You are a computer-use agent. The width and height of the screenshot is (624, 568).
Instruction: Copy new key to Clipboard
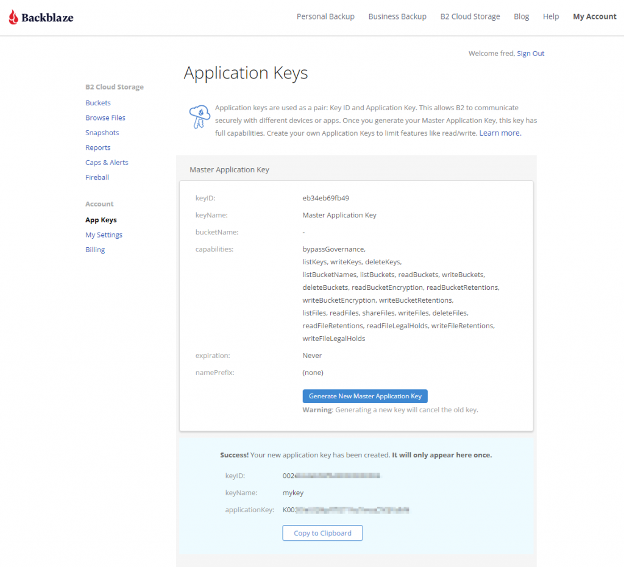[x=322, y=533]
